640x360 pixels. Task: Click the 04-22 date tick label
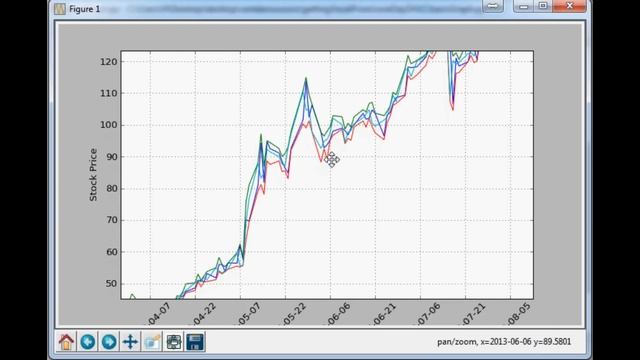[x=204, y=315]
